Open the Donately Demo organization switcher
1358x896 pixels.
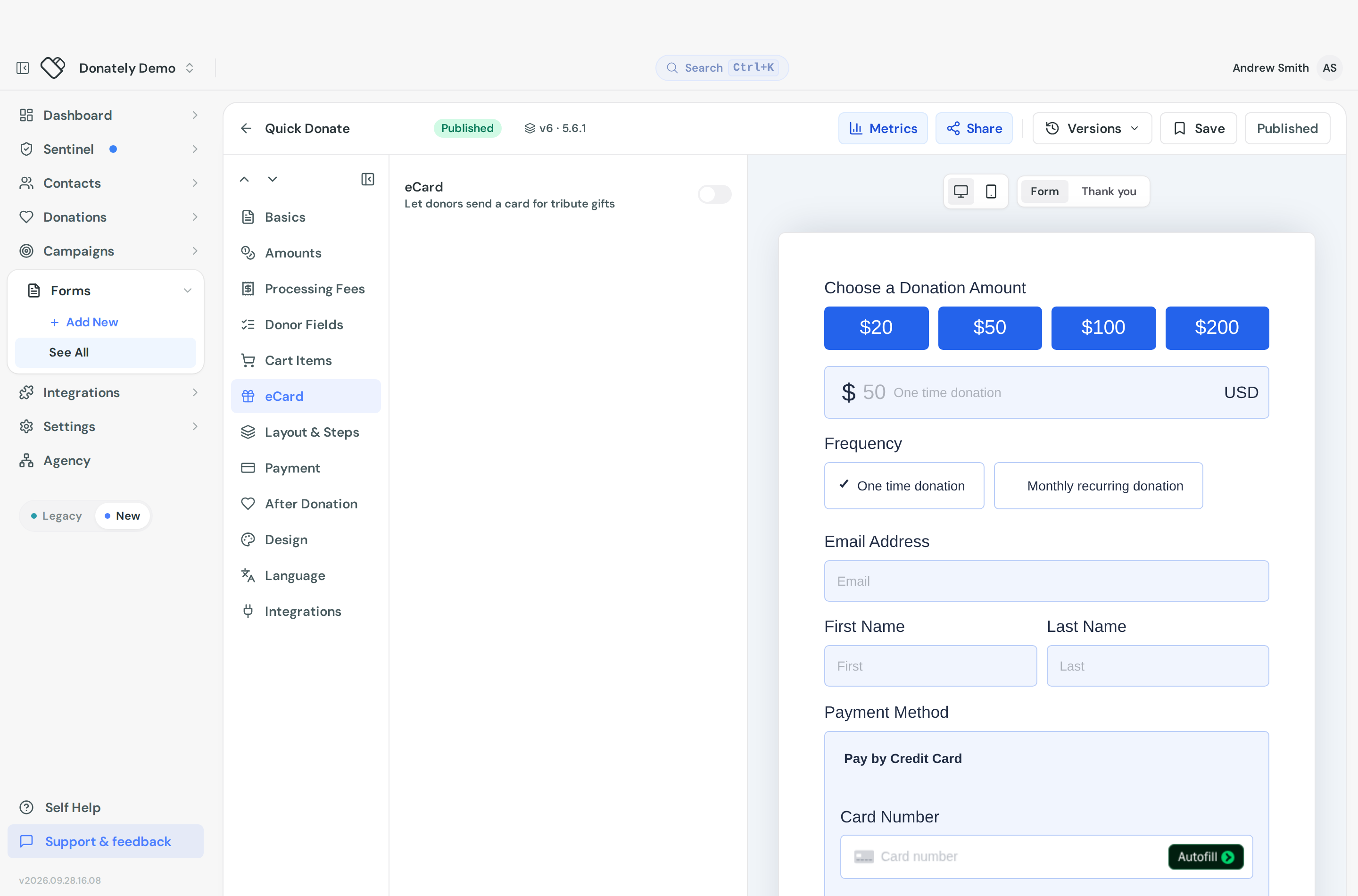137,68
